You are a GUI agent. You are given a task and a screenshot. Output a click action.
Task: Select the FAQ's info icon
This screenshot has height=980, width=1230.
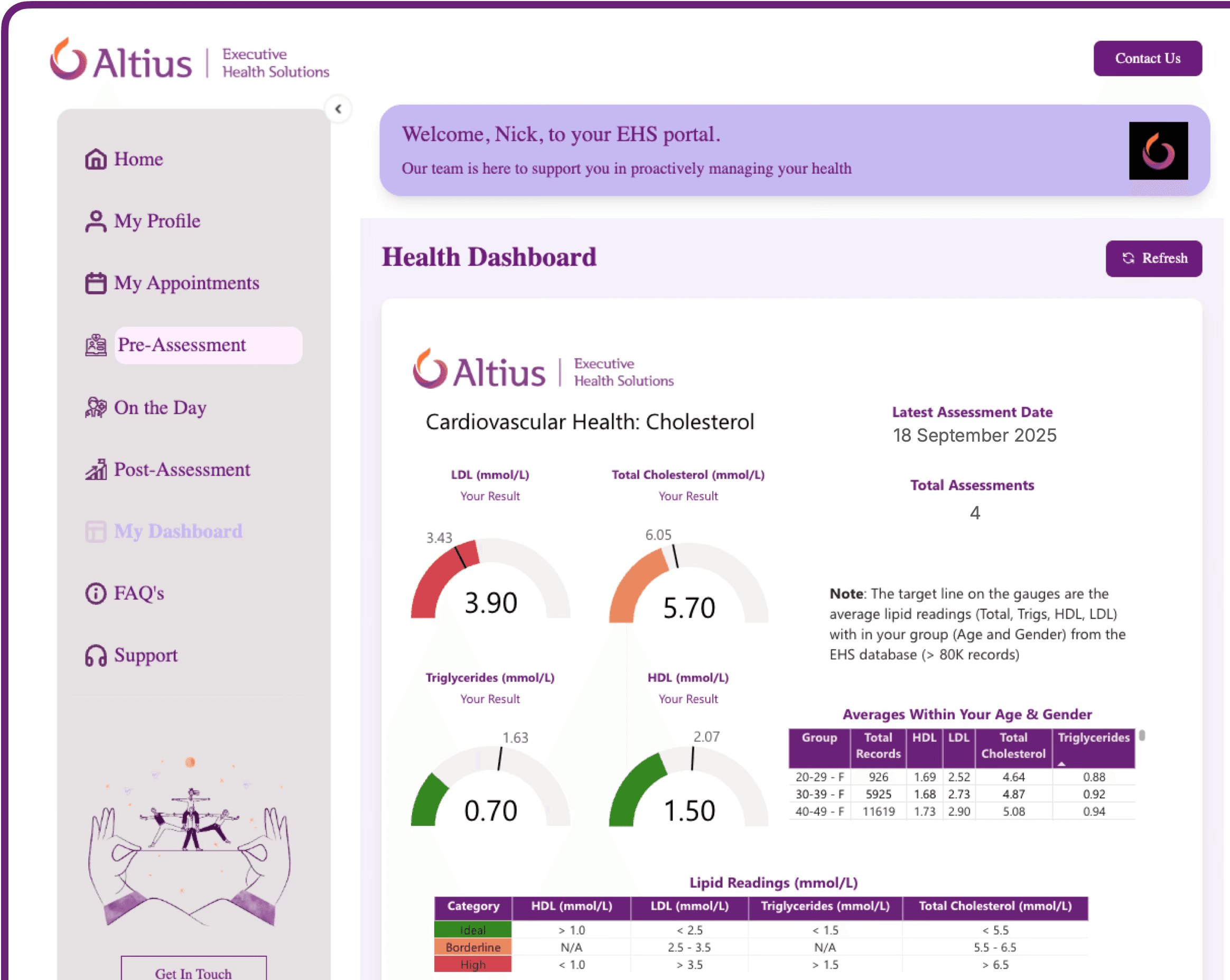click(x=95, y=593)
